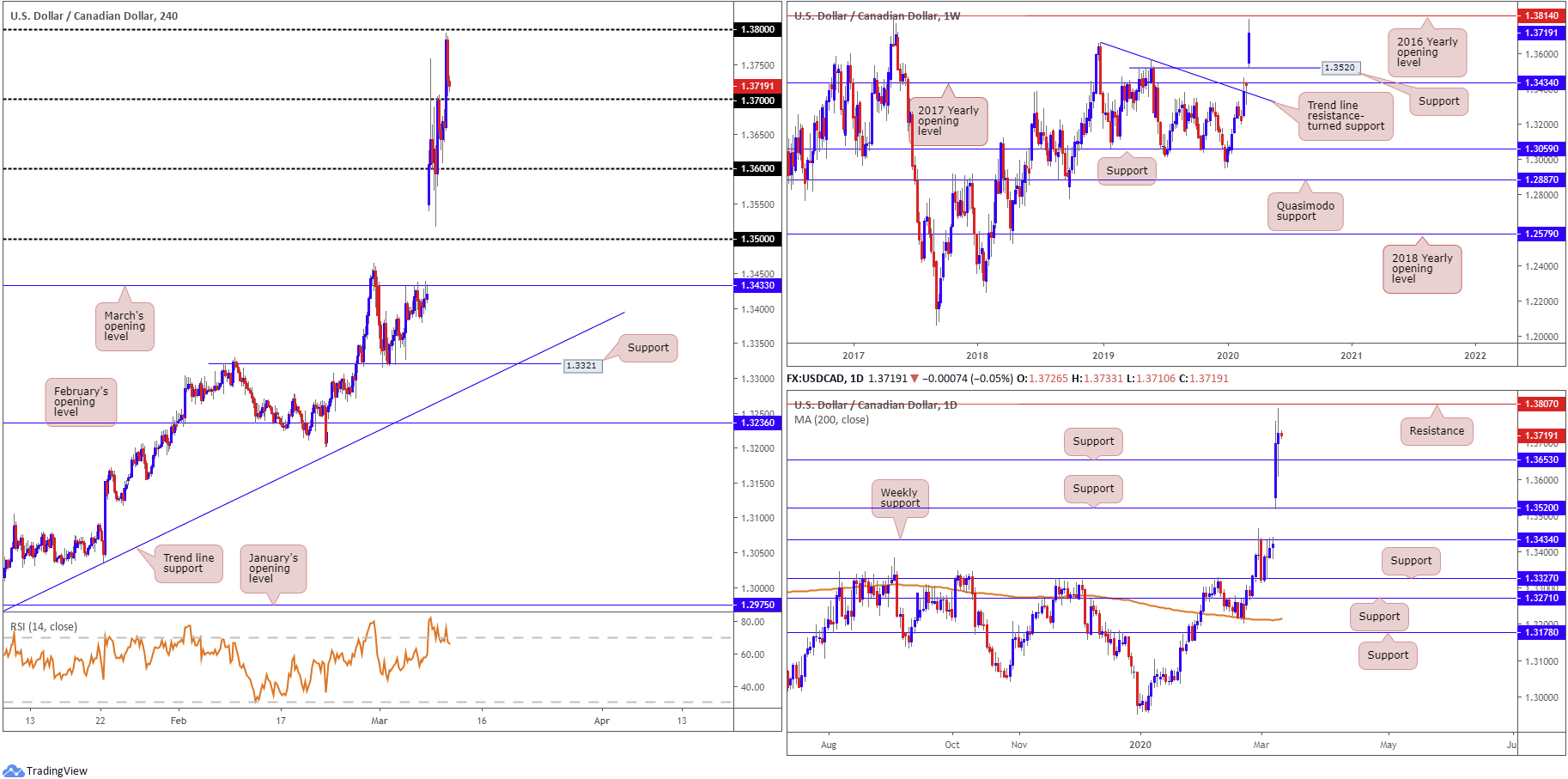Click the blue 1.29750 price tag
This screenshot has width=1568, height=779.
tap(757, 605)
